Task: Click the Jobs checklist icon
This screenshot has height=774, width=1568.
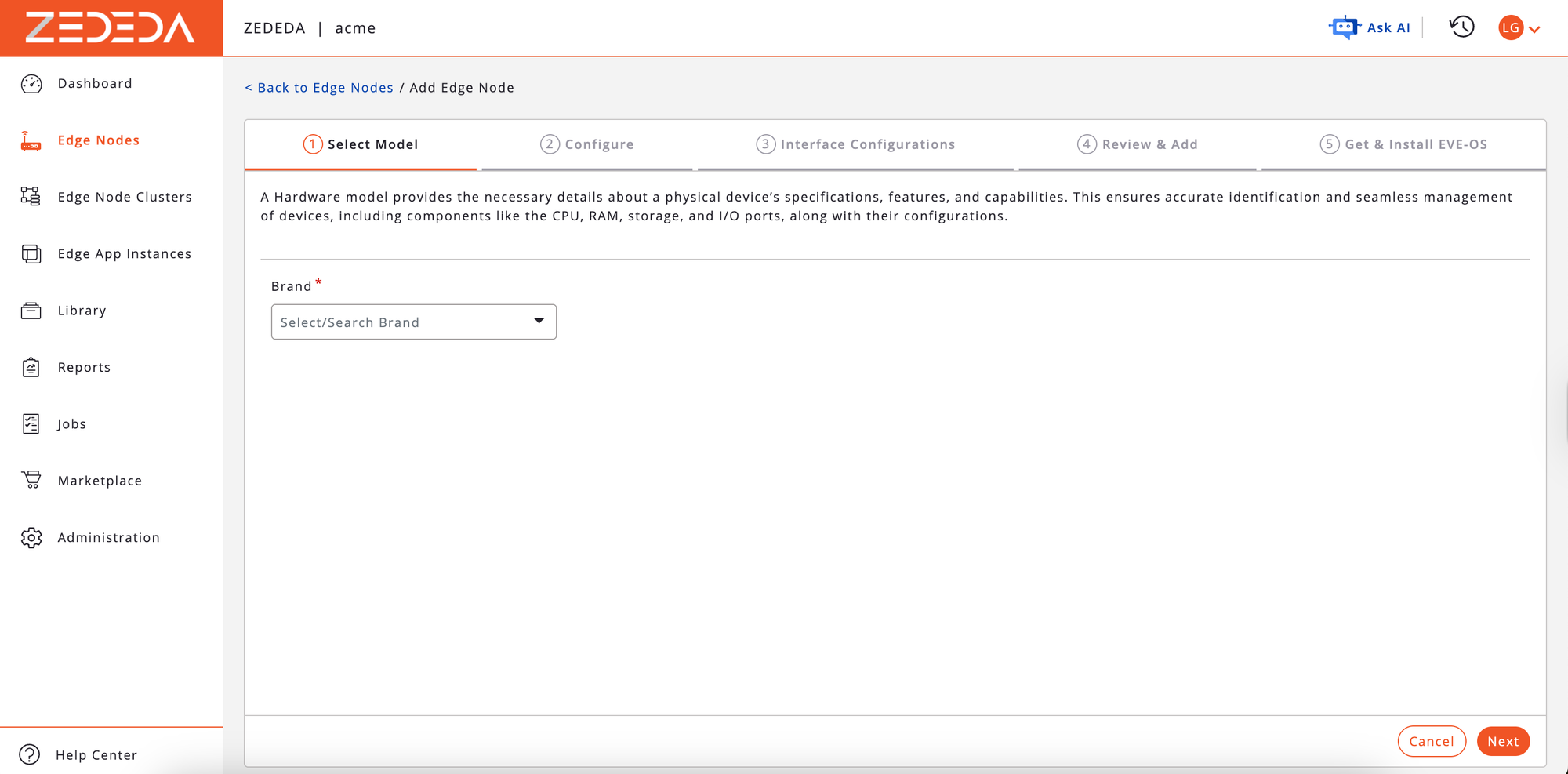Action: pyautogui.click(x=31, y=424)
